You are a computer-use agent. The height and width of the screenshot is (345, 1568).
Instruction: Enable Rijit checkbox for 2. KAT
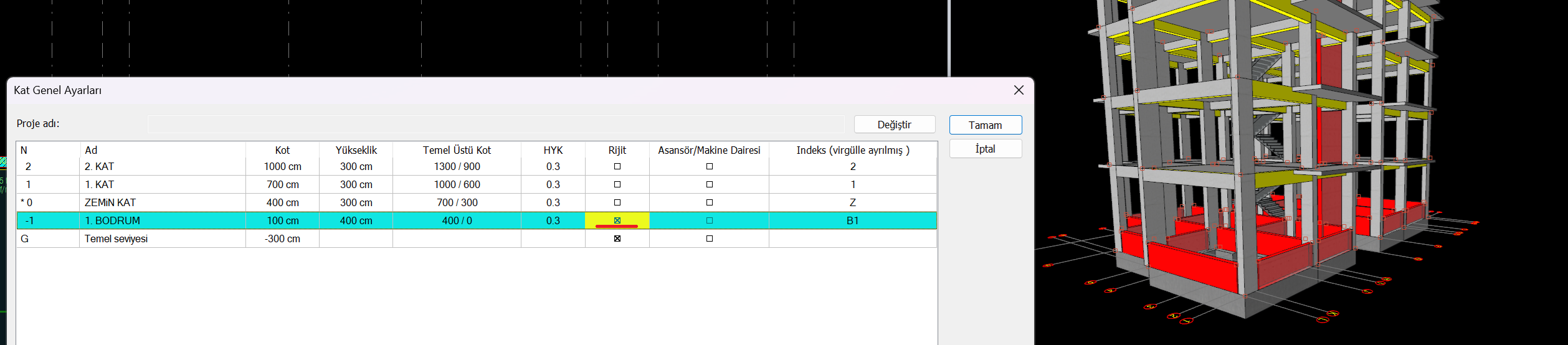coord(617,166)
